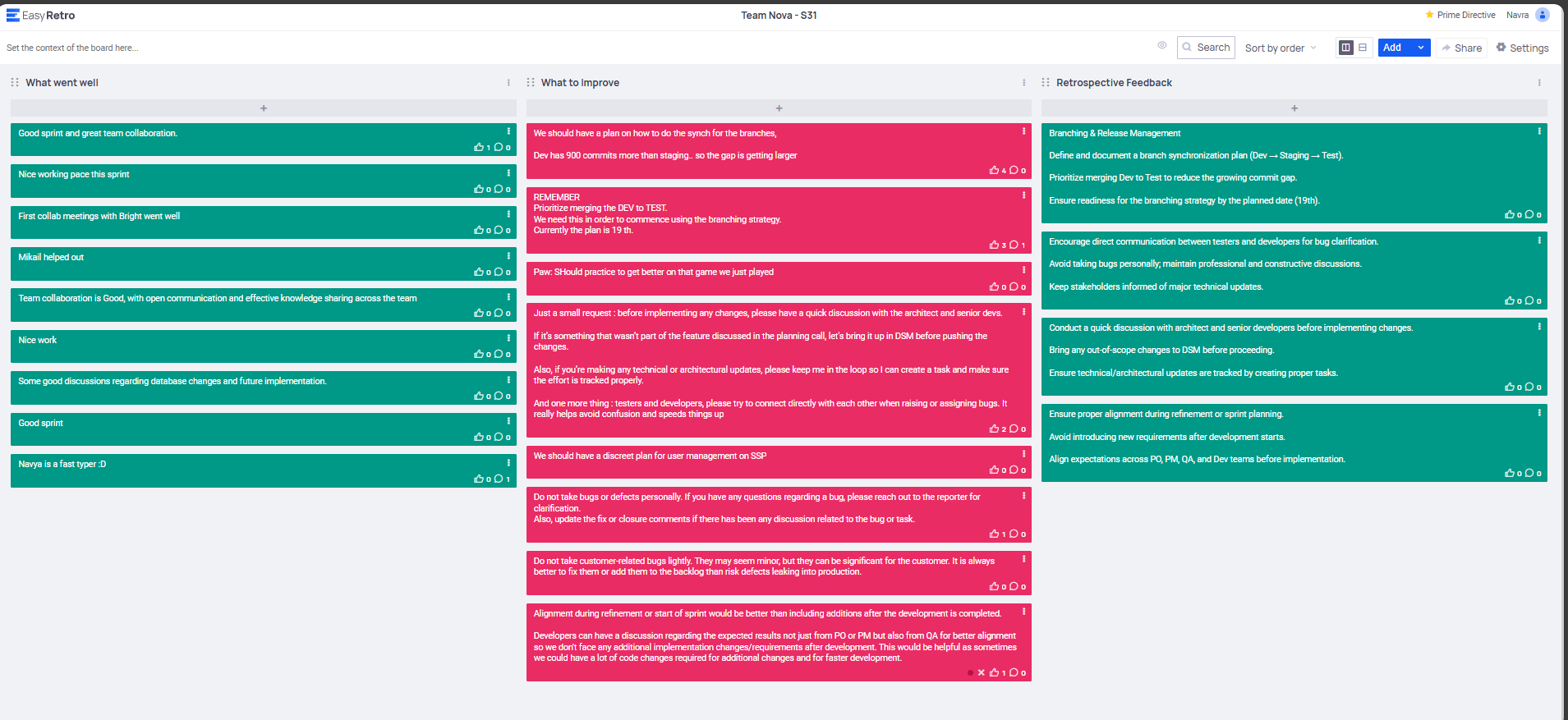Add a card to What to Improve

[779, 108]
